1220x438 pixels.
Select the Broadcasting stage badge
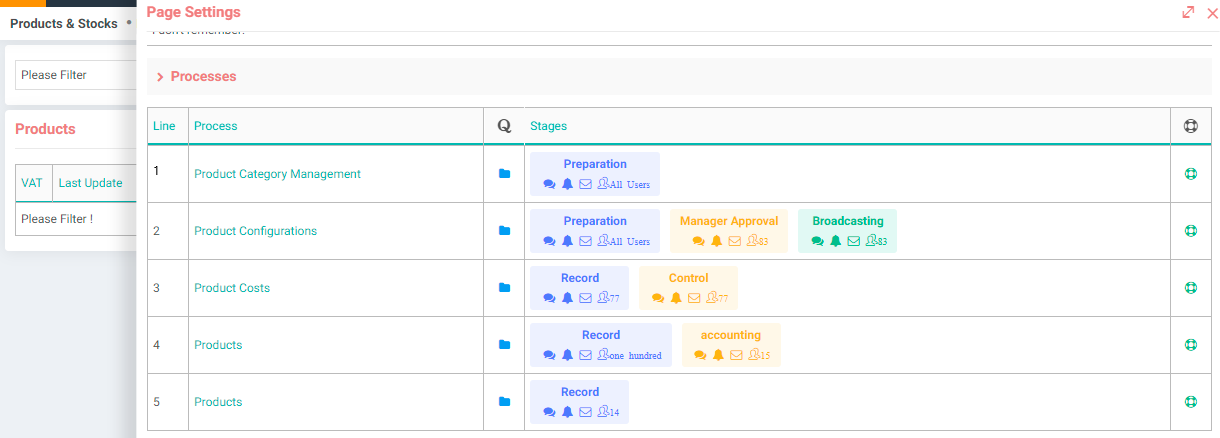tap(847, 221)
